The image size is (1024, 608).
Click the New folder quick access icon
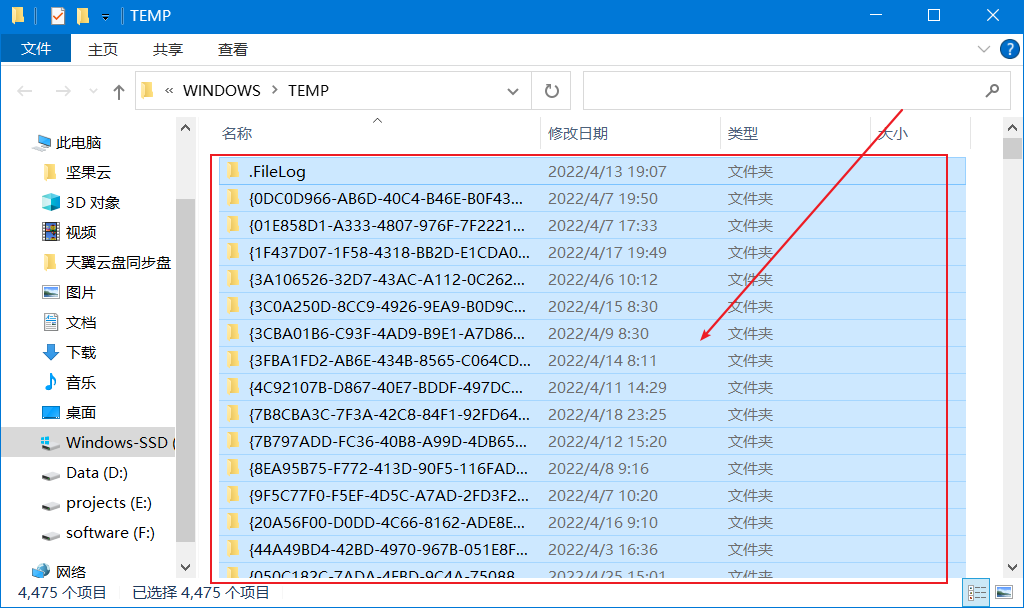pos(82,16)
